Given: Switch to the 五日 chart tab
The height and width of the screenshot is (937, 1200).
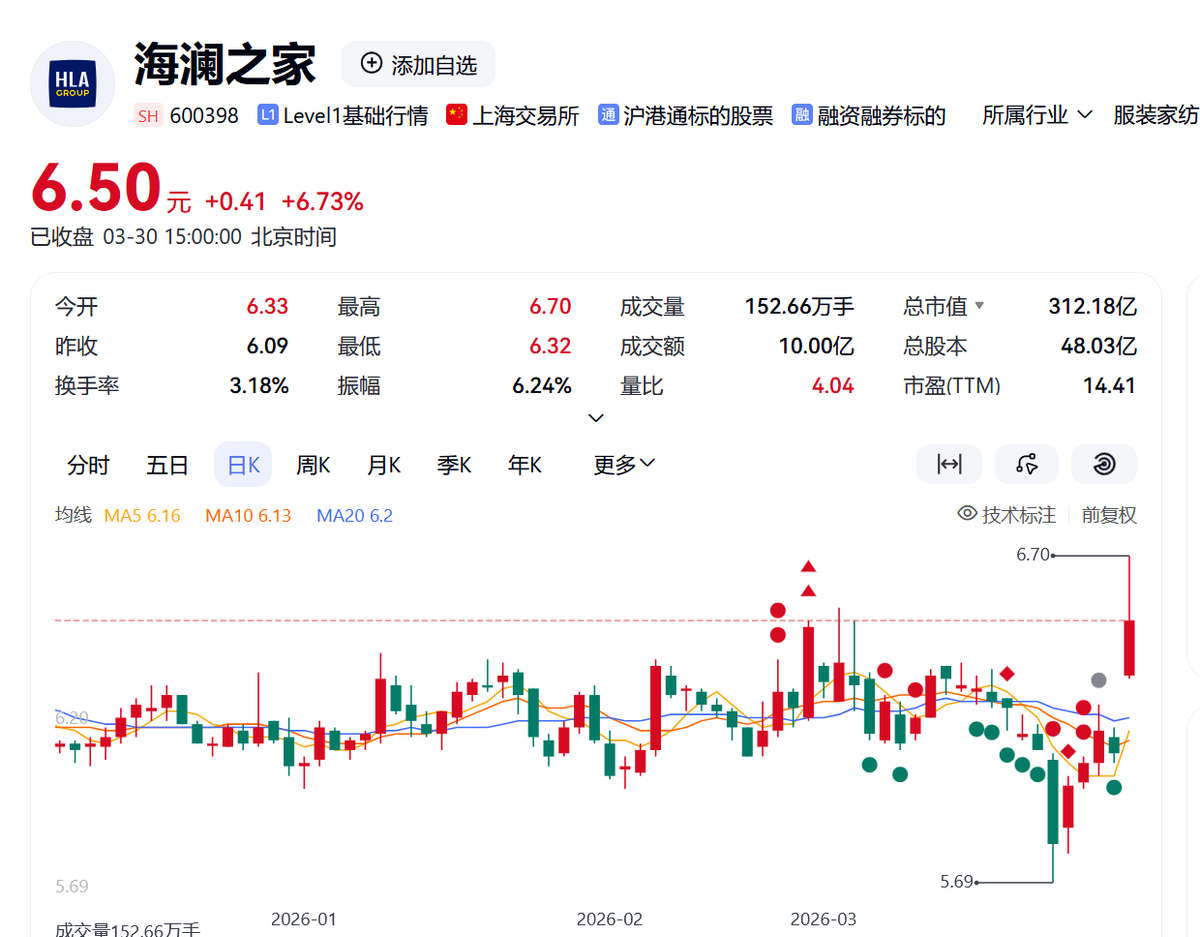Looking at the screenshot, I should (167, 465).
